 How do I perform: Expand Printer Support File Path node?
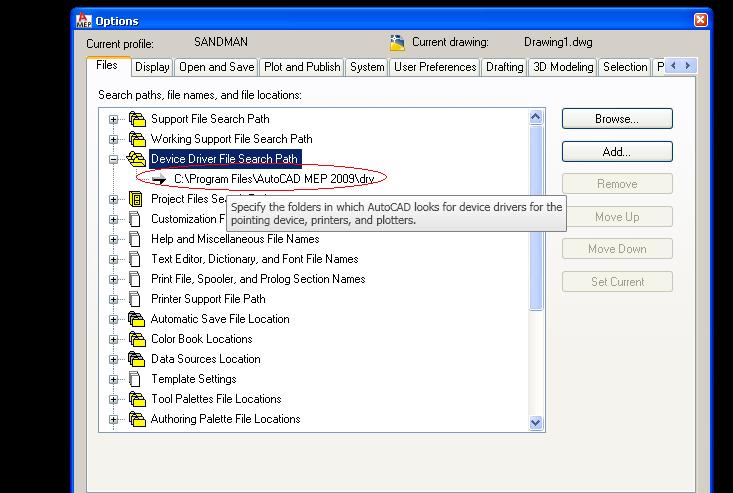tap(113, 300)
